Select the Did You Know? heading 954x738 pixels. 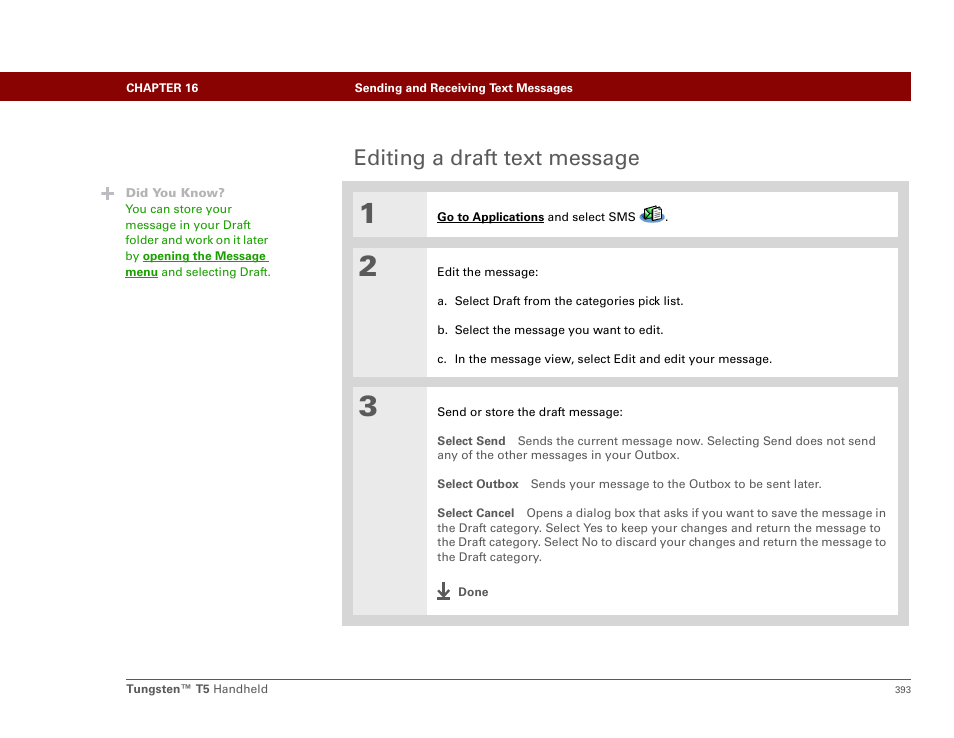point(175,193)
